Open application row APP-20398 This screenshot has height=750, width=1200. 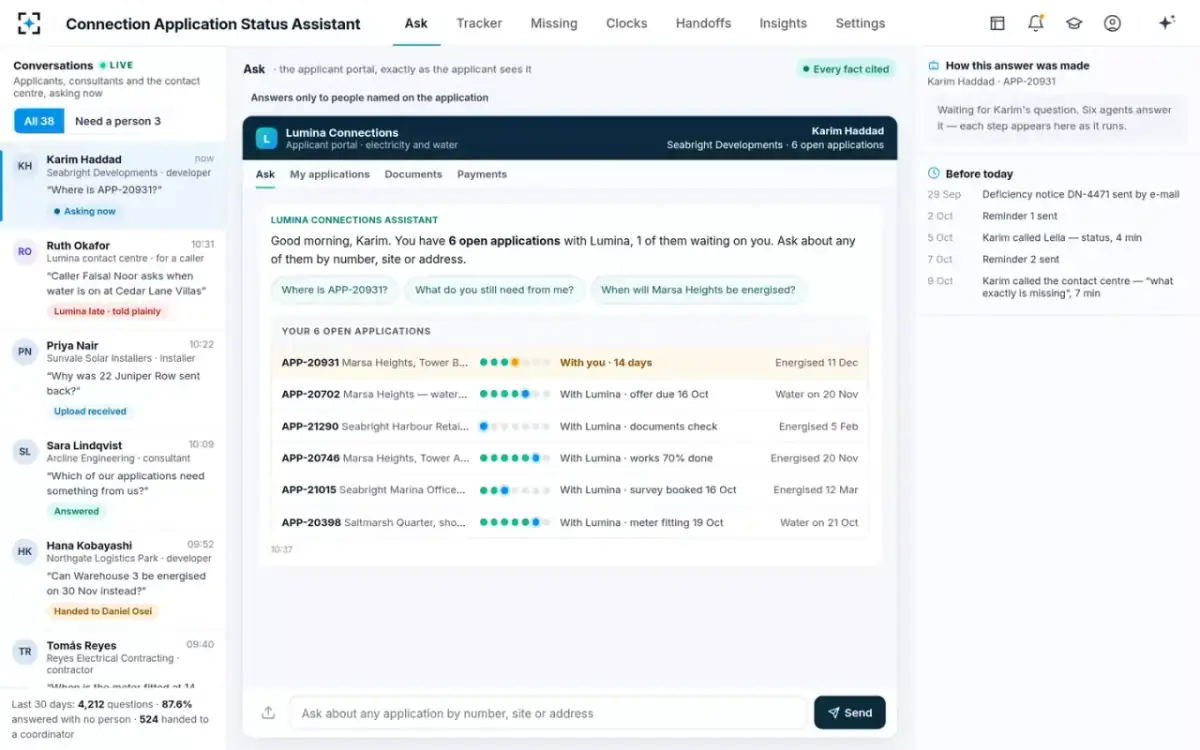569,522
